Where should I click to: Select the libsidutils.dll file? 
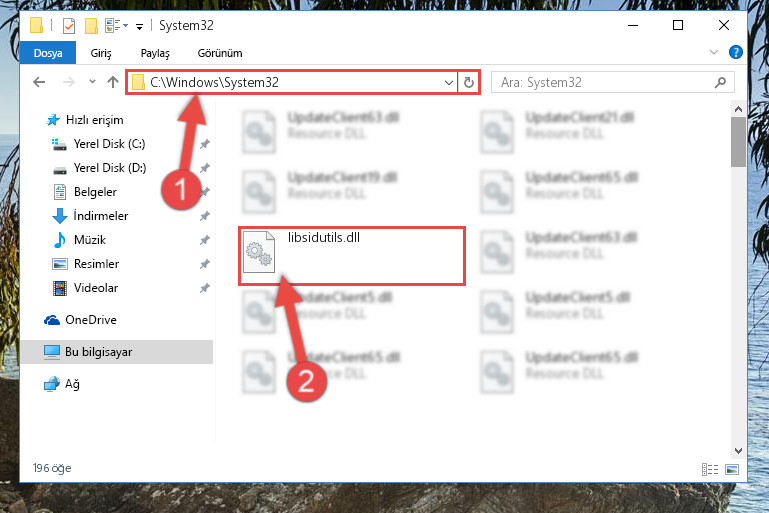click(352, 256)
